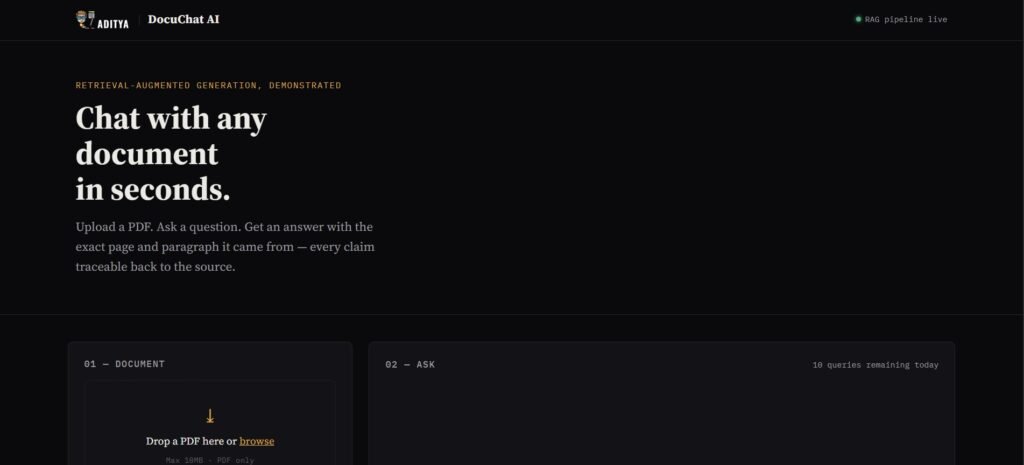Click the "Retrieval-Augmented Generation, Demonstrated" tagline
The height and width of the screenshot is (465, 1024).
click(208, 86)
